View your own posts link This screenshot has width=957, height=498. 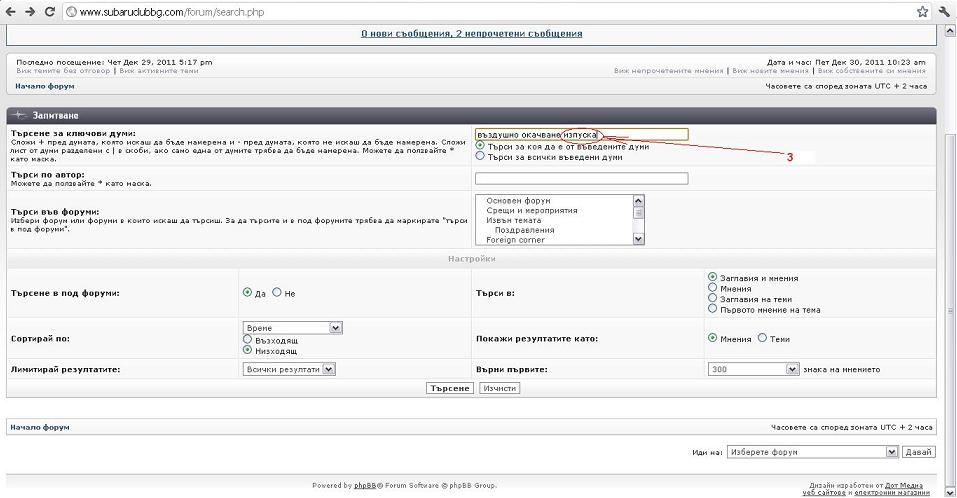[x=872, y=71]
